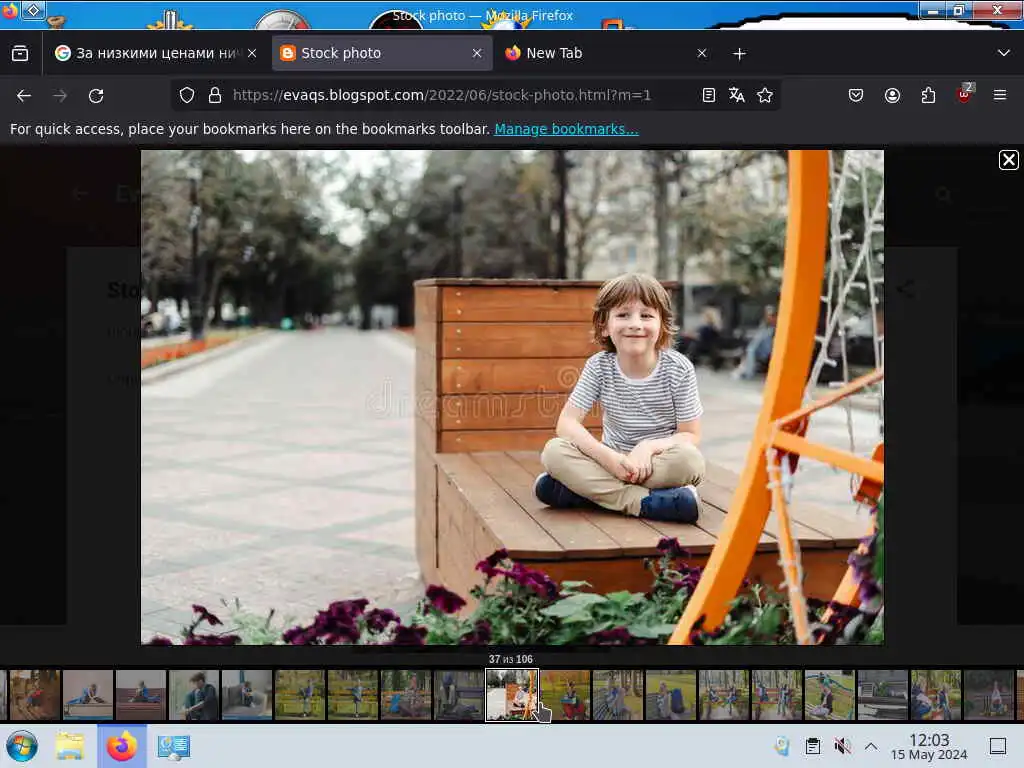List all tabs dropdown
The image size is (1024, 768).
(x=1004, y=53)
